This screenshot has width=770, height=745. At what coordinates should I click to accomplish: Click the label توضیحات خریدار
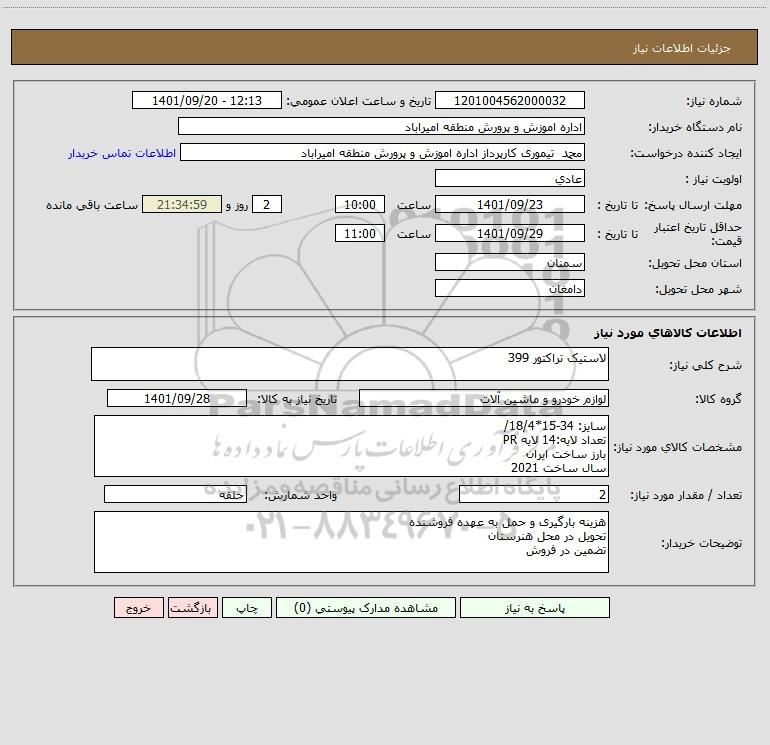click(x=701, y=543)
